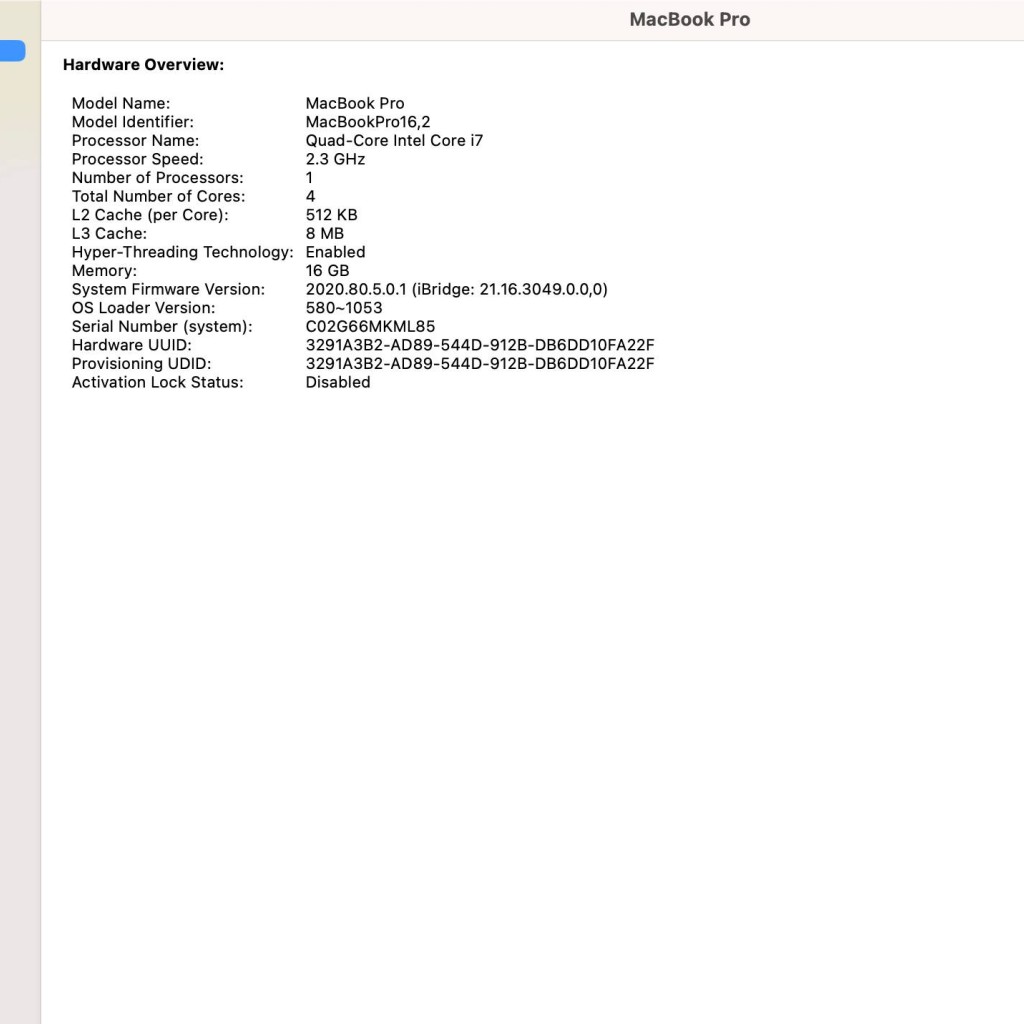Select the Processor Name label
The width and height of the screenshot is (1024, 1024).
[x=135, y=140]
